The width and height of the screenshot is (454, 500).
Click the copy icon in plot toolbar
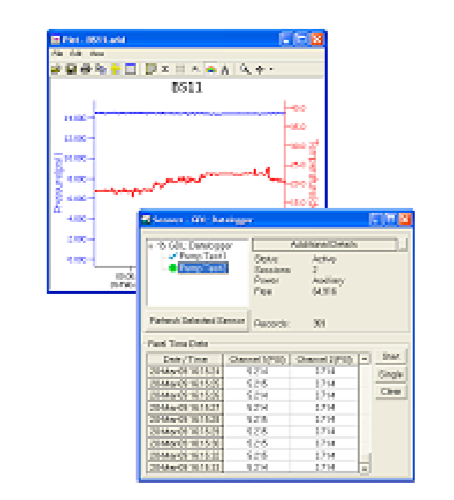[100, 69]
